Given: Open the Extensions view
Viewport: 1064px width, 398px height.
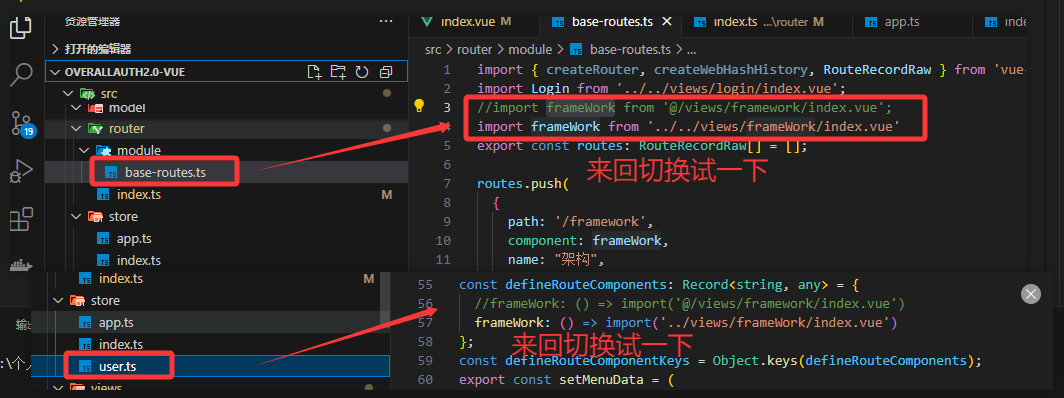Looking at the screenshot, I should click(21, 220).
